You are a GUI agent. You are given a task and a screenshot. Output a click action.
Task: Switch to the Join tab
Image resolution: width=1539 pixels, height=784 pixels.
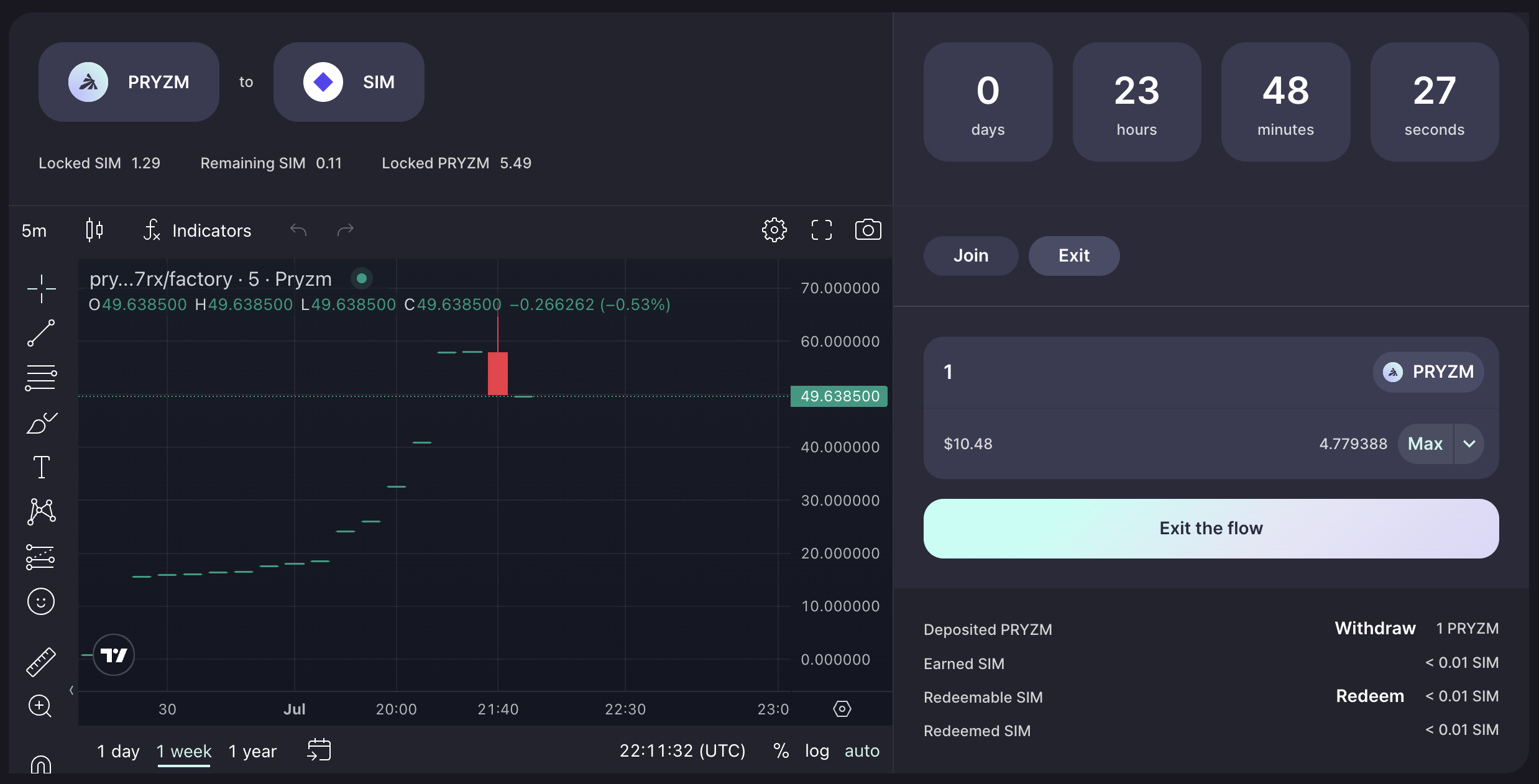[x=971, y=256]
